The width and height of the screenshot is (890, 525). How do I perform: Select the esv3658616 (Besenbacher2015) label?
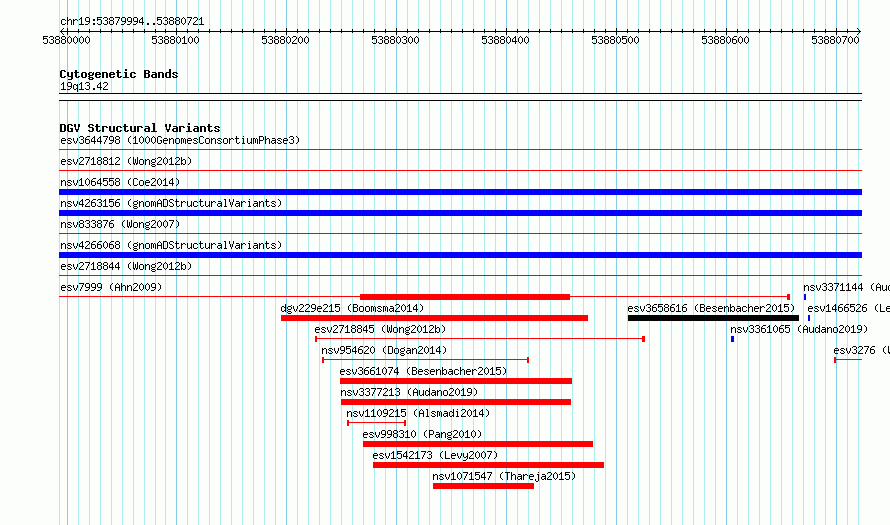tap(711, 308)
